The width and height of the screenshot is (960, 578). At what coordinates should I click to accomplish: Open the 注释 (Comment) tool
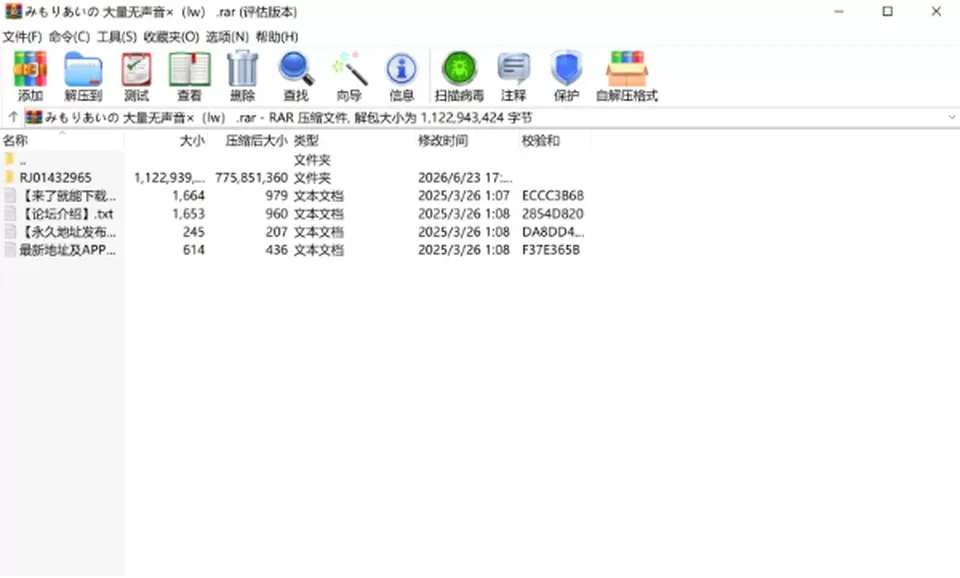(513, 77)
